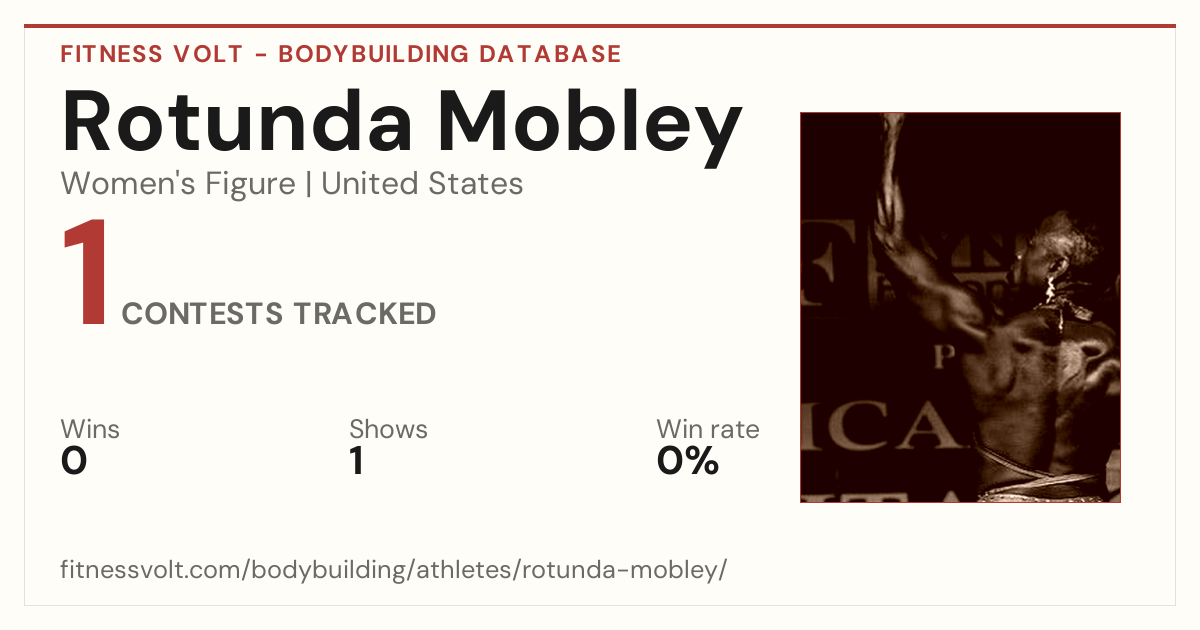Click the word Tracked beside the number
Image resolution: width=1200 pixels, height=630 pixels.
[x=364, y=314]
